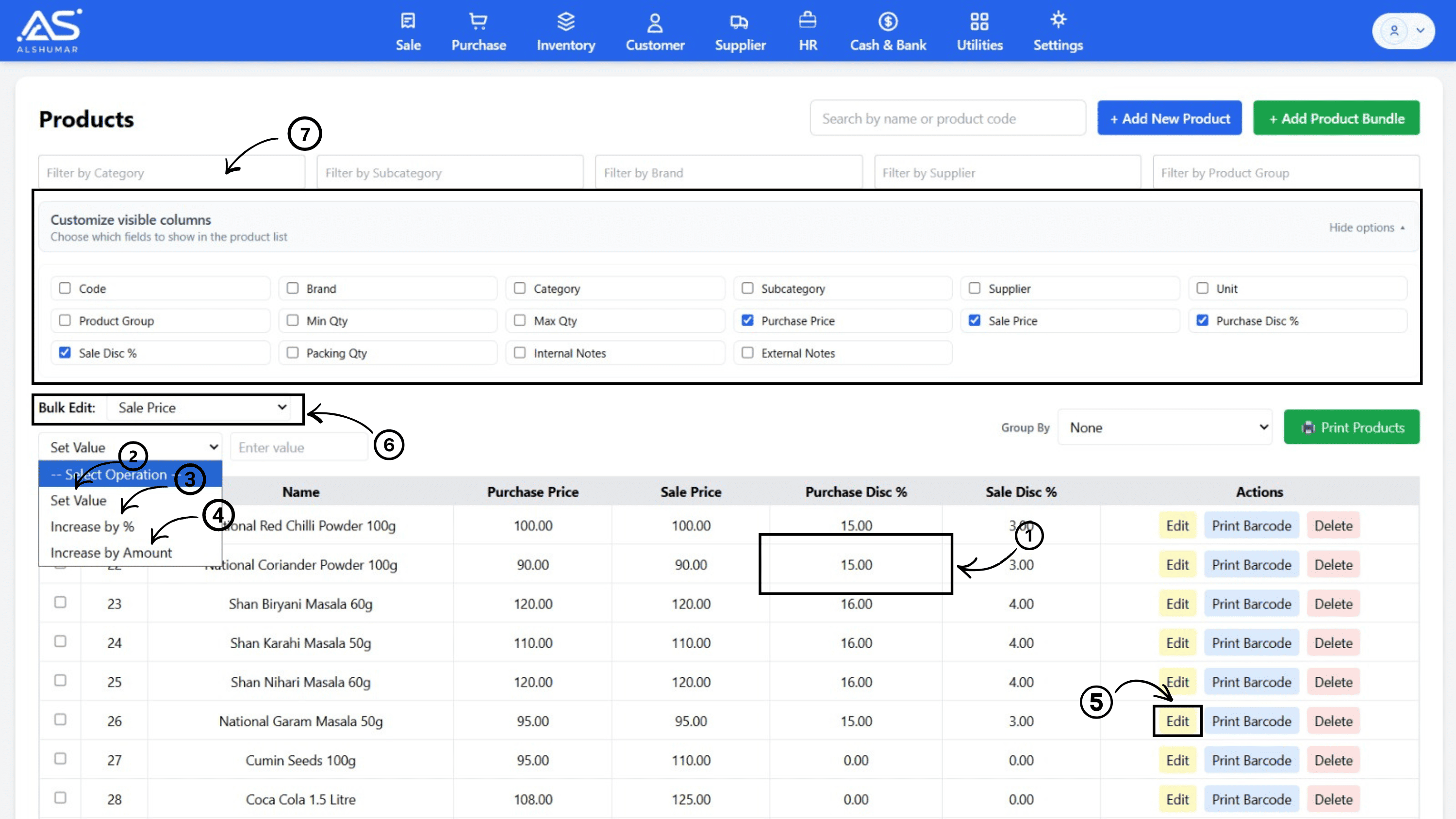Viewport: 1456px width, 819px height.
Task: Disable the Purchase Price column checkbox
Action: pos(747,321)
